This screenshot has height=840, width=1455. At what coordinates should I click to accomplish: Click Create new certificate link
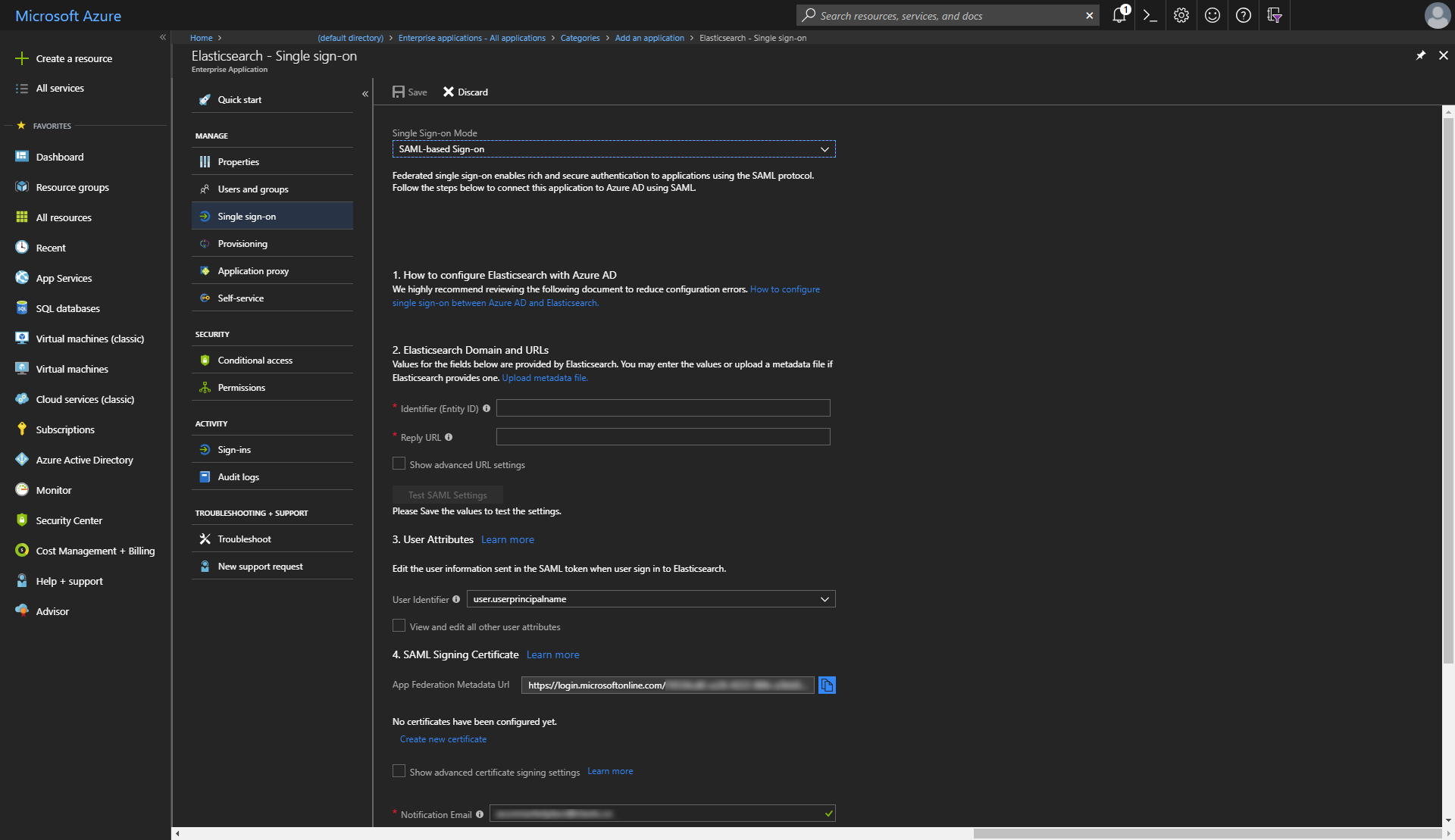point(443,738)
